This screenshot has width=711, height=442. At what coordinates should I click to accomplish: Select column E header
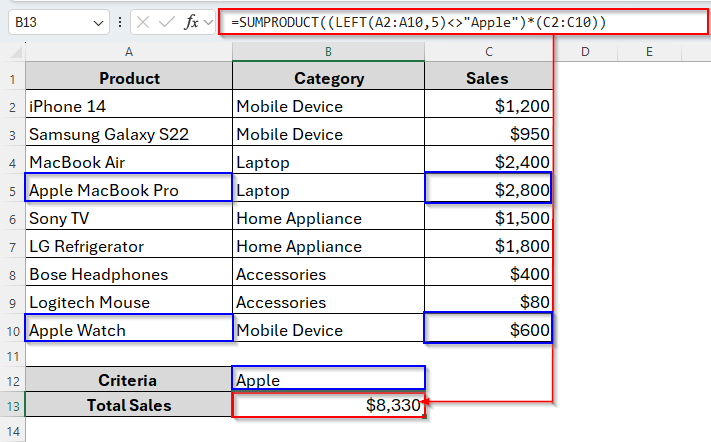coord(649,51)
